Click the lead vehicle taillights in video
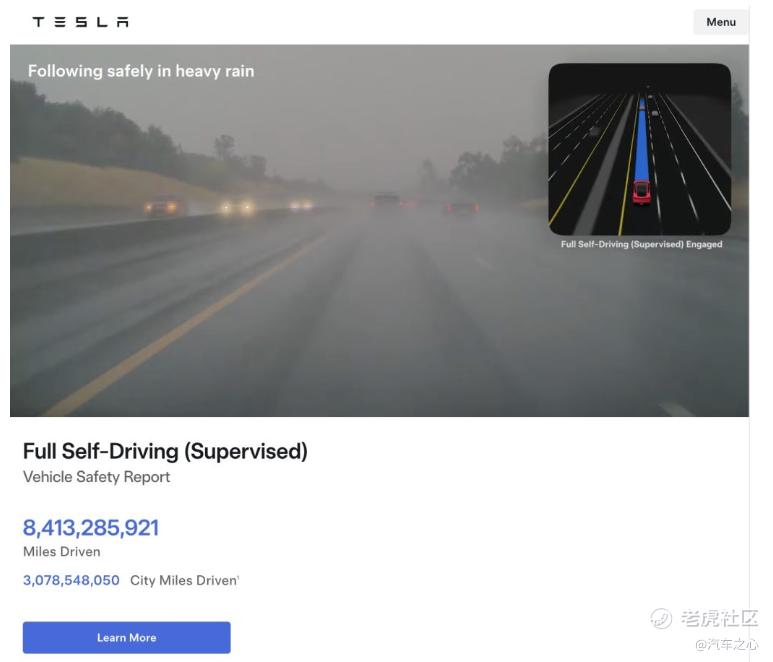 click(x=461, y=209)
